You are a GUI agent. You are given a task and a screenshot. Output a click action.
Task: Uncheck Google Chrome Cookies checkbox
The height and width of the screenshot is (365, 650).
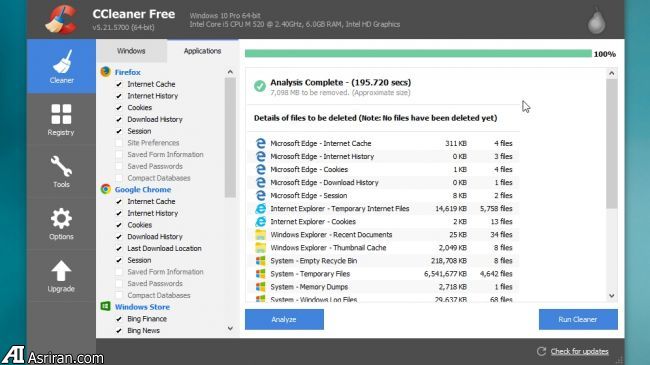(x=119, y=225)
